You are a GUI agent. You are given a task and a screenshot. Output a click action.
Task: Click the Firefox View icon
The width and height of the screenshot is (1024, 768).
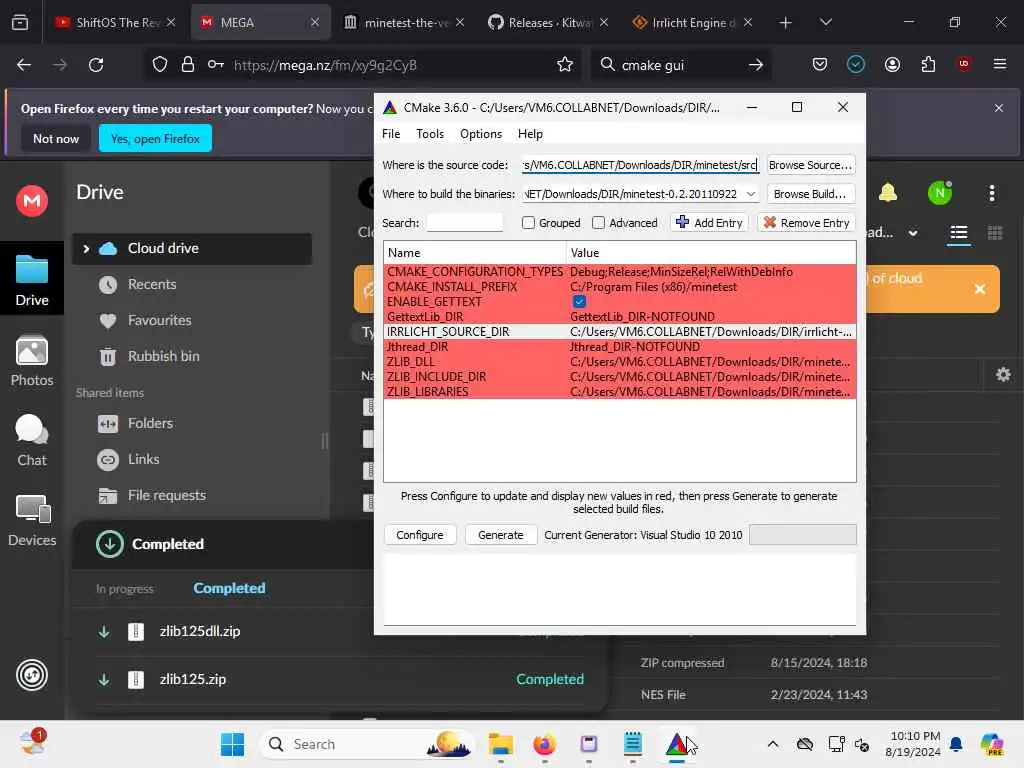20,23
